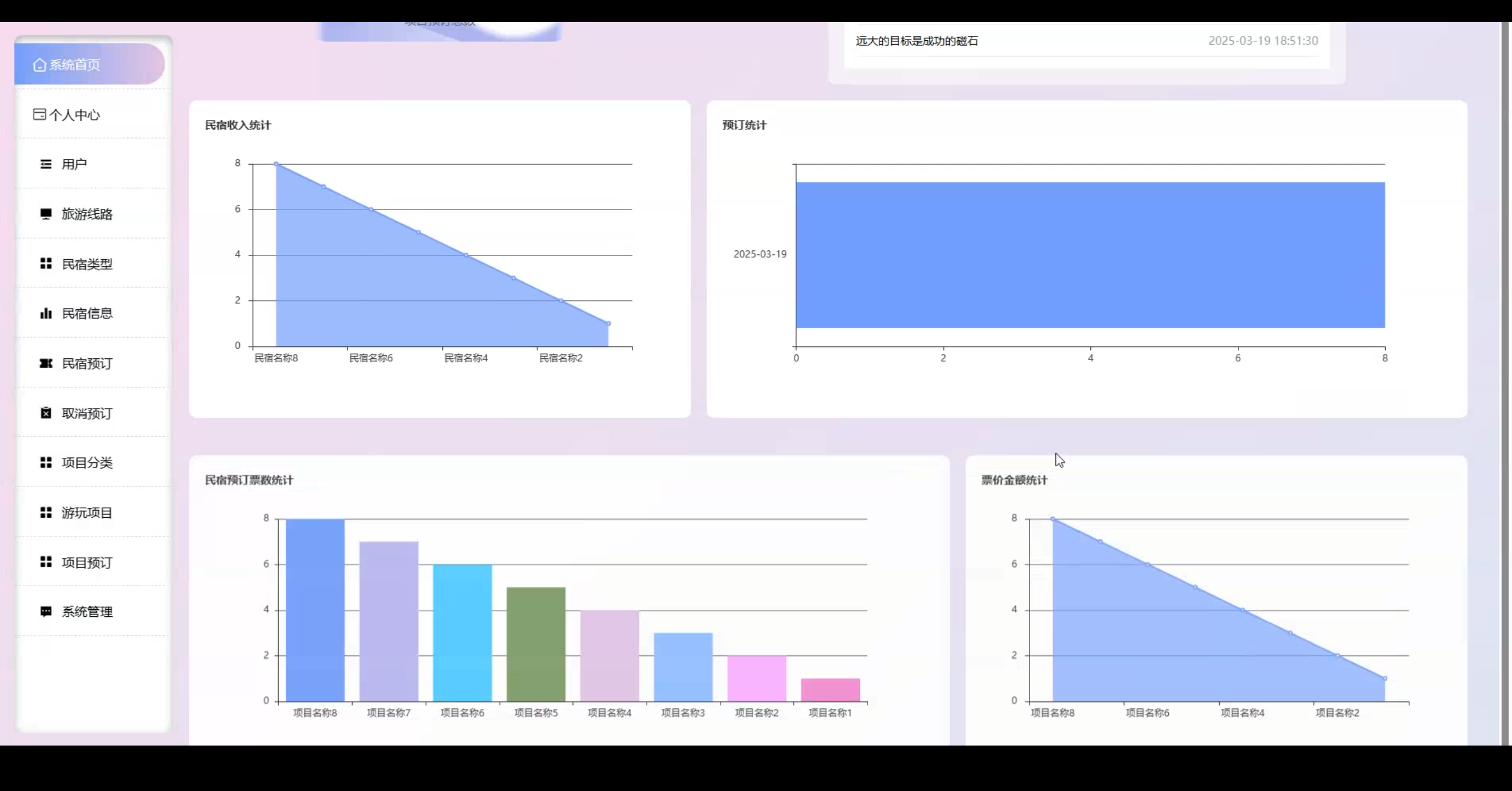Screen dimensions: 1512x791
Task: Click the camera icon next to 民宿预订
Action: 46,364
